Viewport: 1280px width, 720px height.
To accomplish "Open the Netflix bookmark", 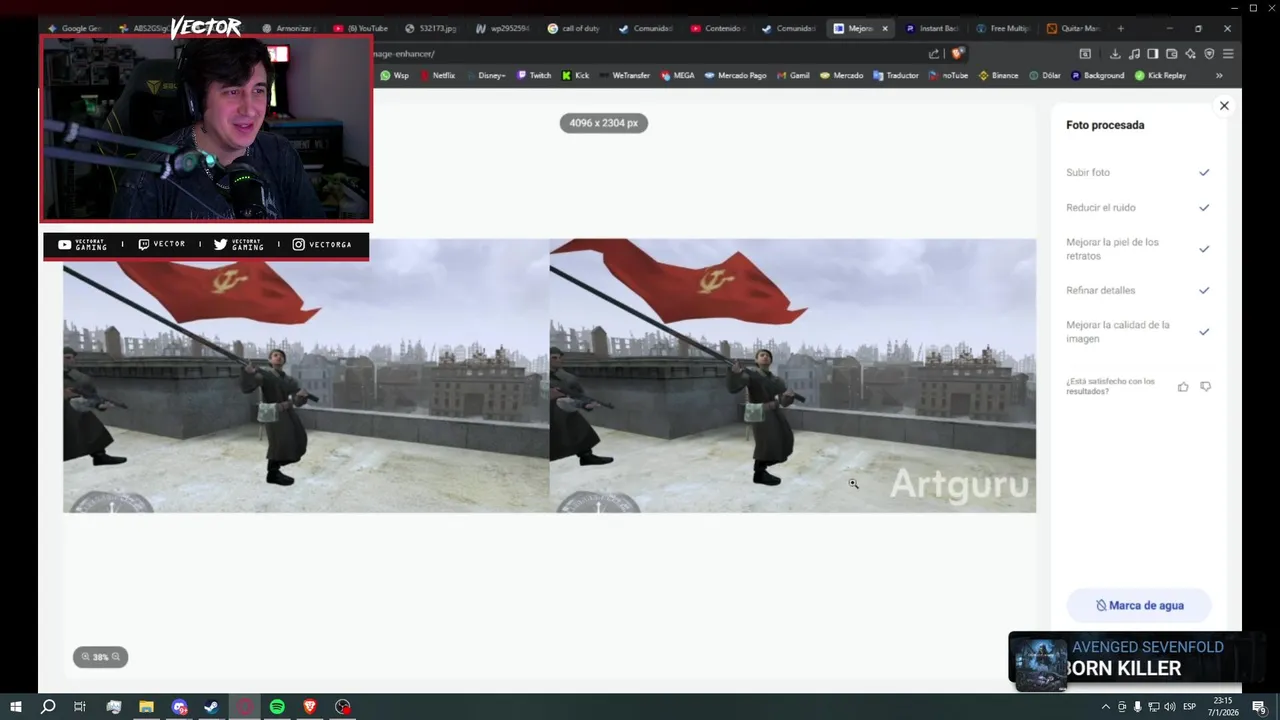I will tap(437, 76).
